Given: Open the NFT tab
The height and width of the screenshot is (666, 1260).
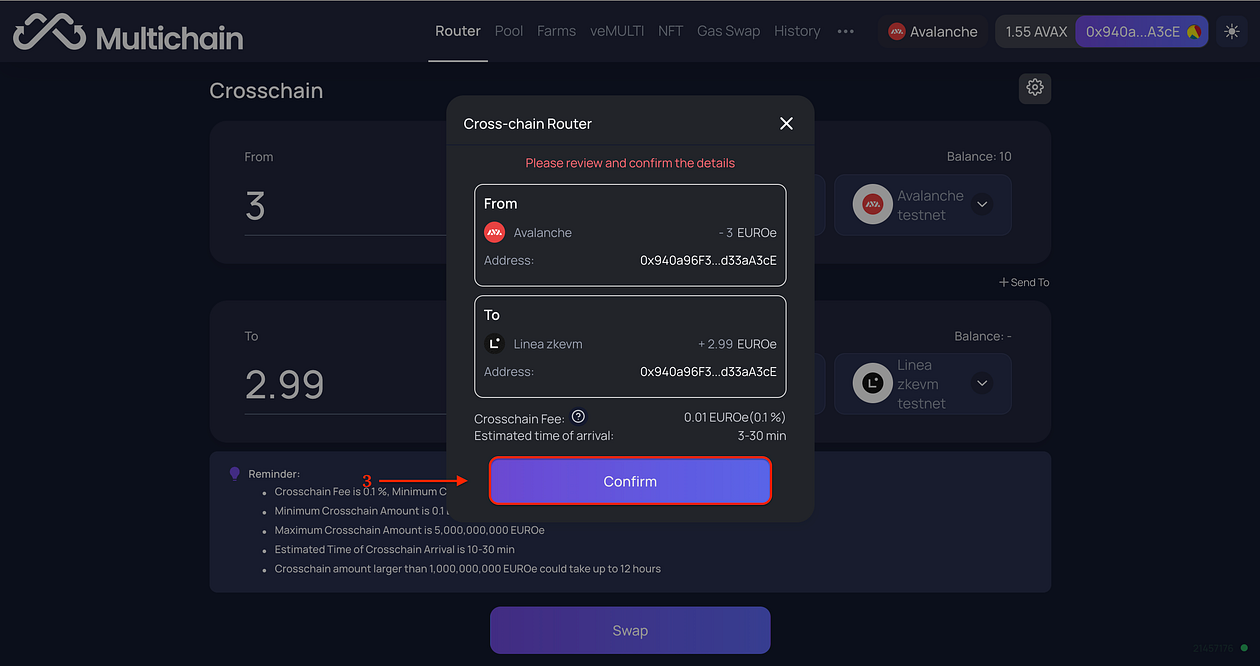Looking at the screenshot, I should 671,31.
